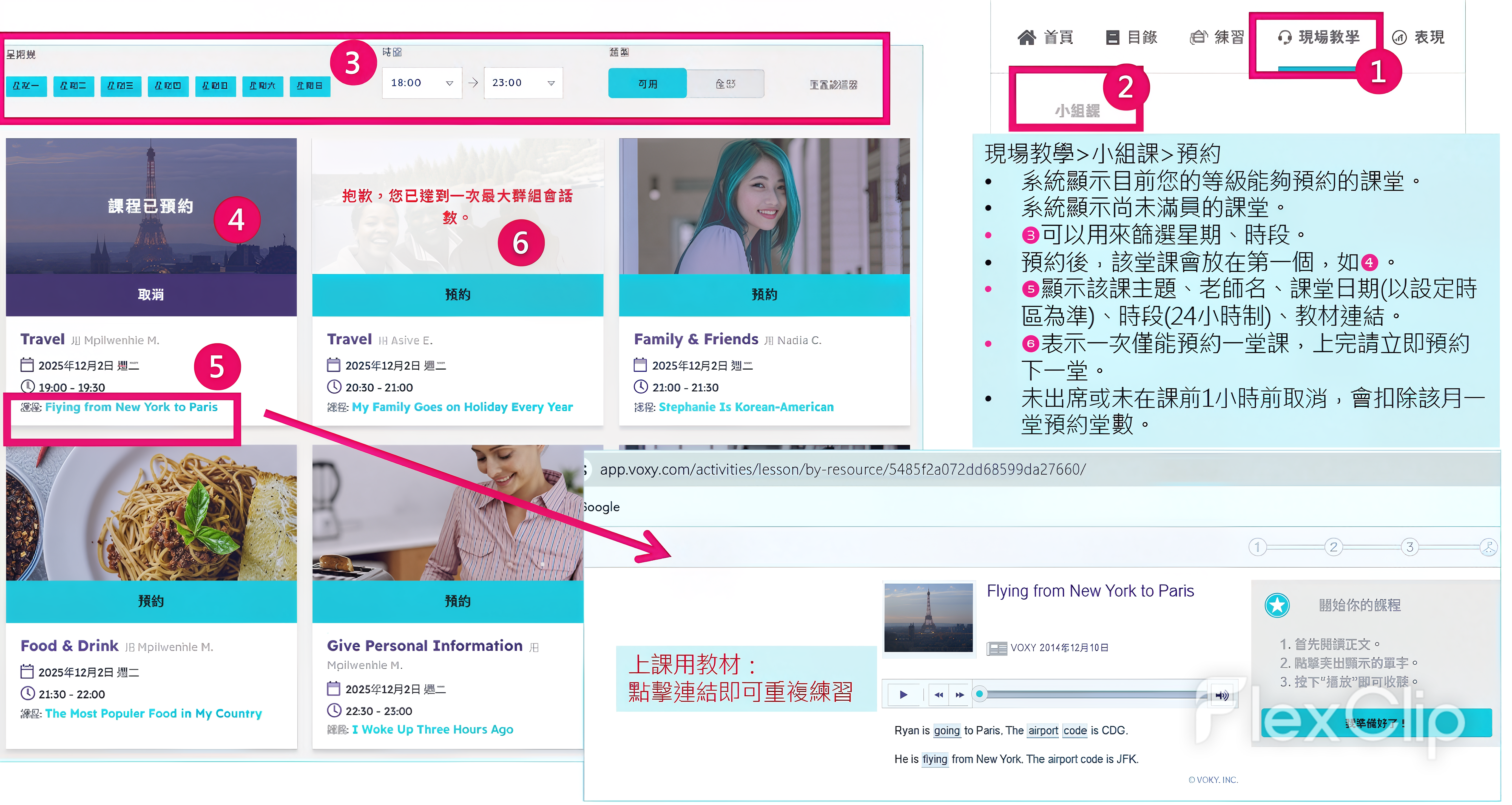Switch filter to 可用 (available)
Viewport: 1512px width, 805px height.
[647, 84]
